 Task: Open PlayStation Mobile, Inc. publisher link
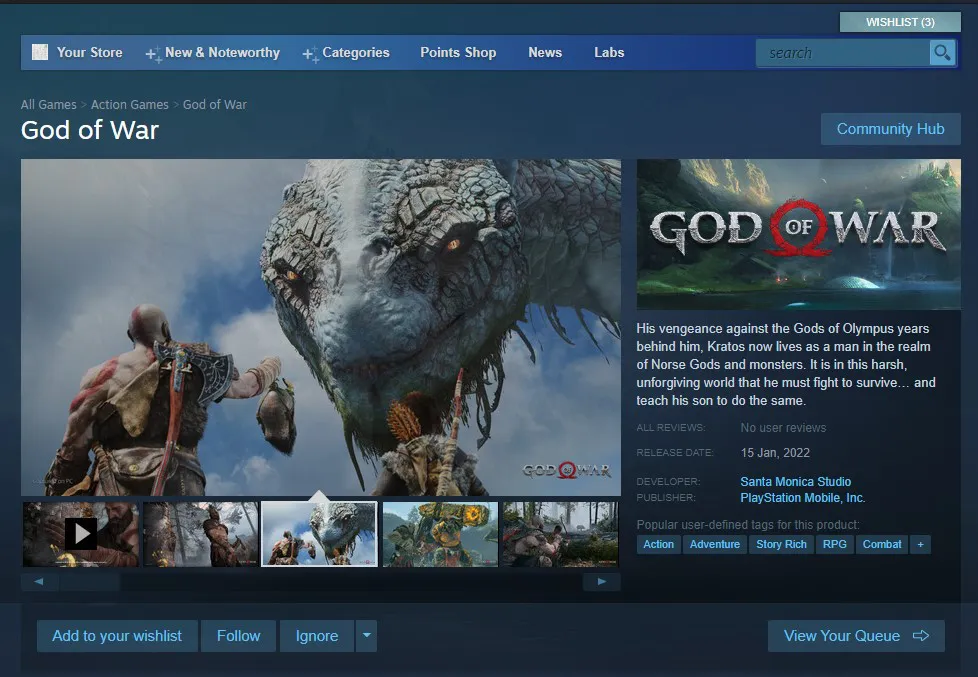(802, 497)
